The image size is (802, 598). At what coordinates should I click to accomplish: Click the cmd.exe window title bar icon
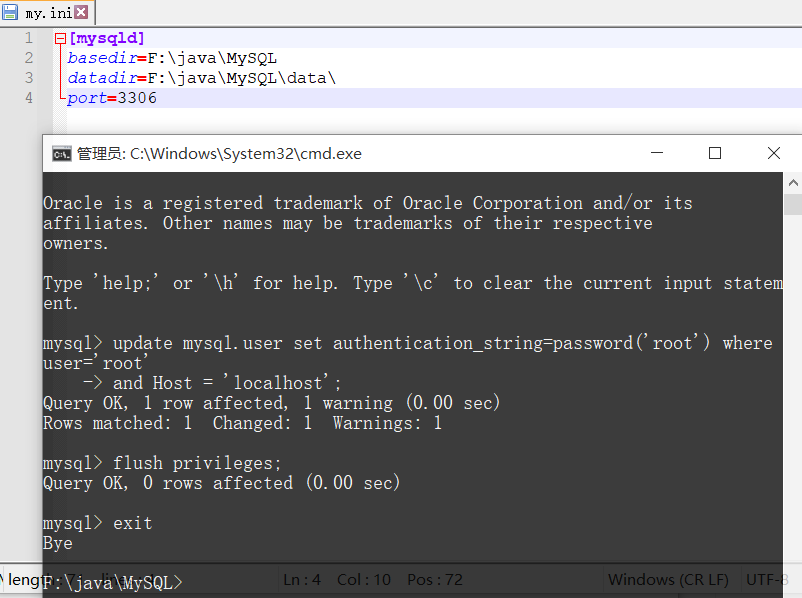61,153
